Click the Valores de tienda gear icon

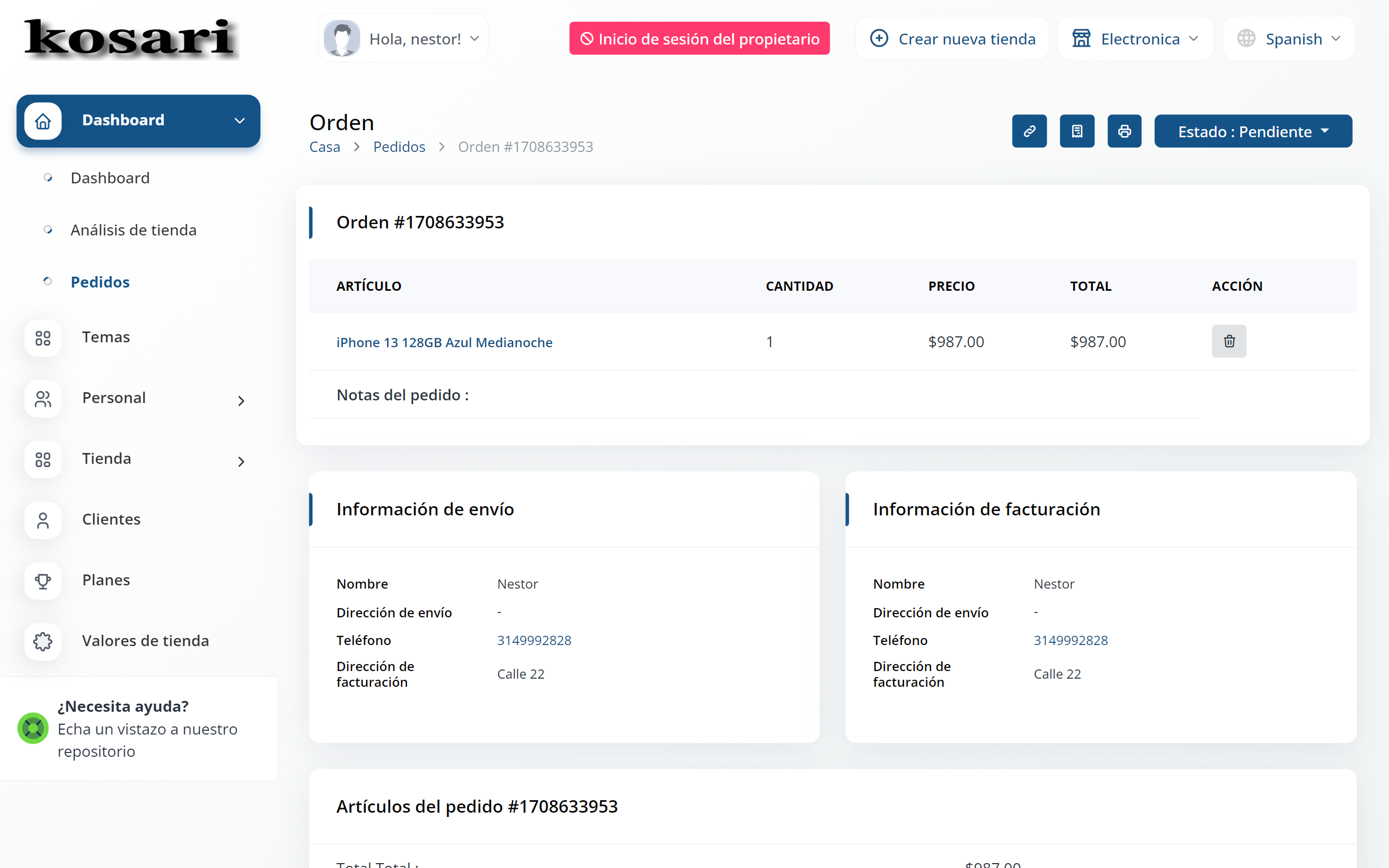coord(43,641)
